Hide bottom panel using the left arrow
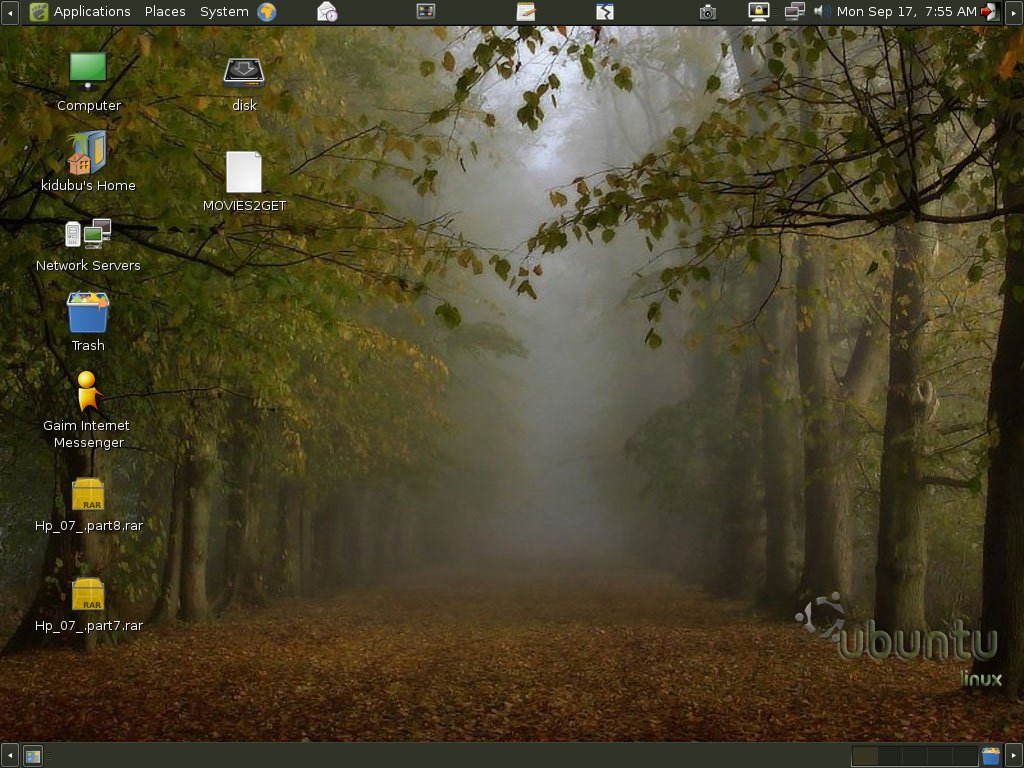Viewport: 1024px width, 768px height. (9, 756)
